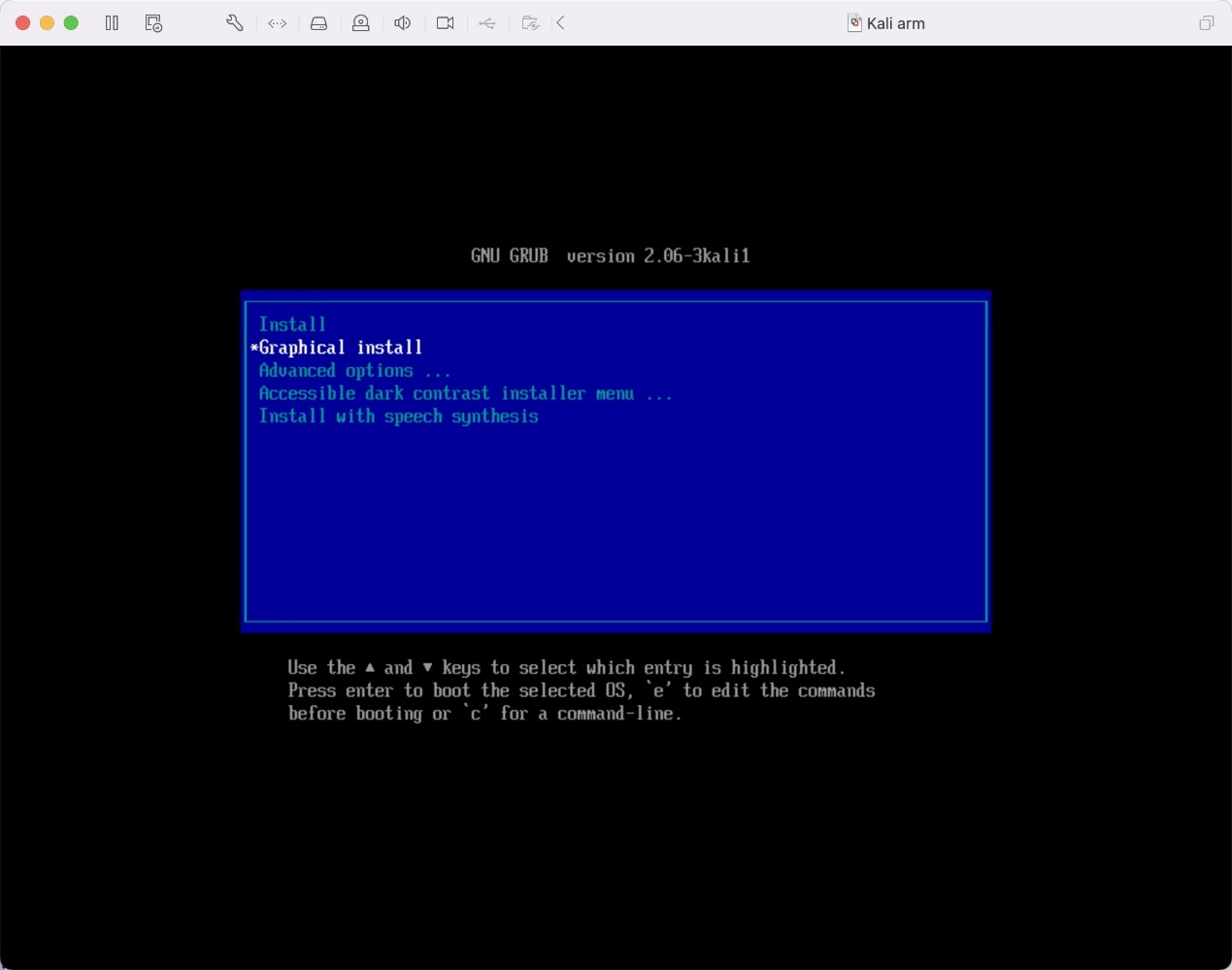Click the Graphical install entry
This screenshot has height=970, width=1232.
click(340, 348)
